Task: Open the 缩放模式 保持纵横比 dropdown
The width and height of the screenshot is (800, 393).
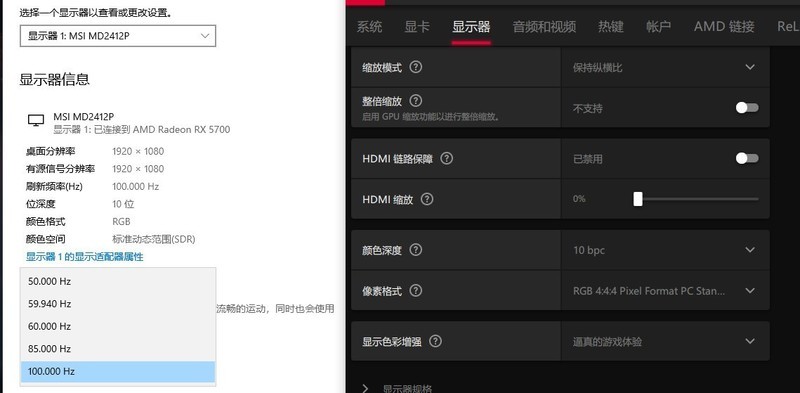Action: [665, 67]
